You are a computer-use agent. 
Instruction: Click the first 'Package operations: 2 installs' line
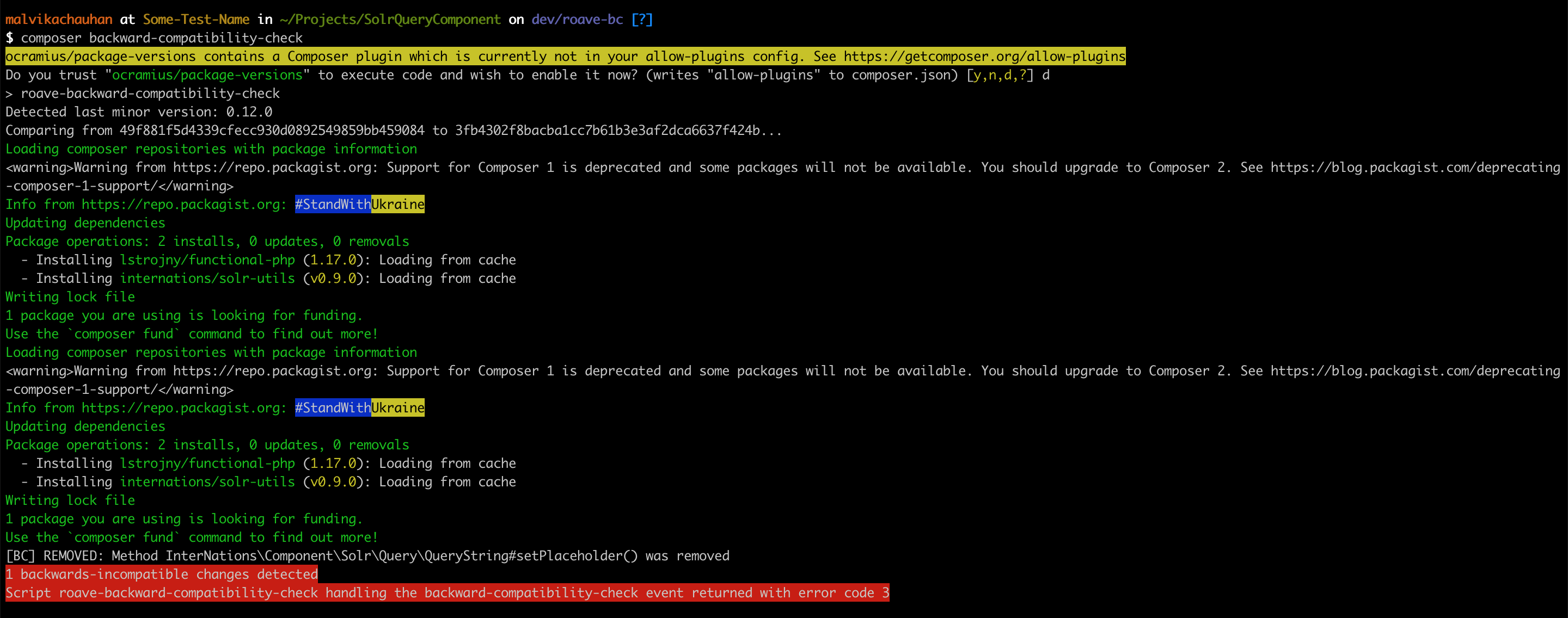(x=207, y=242)
